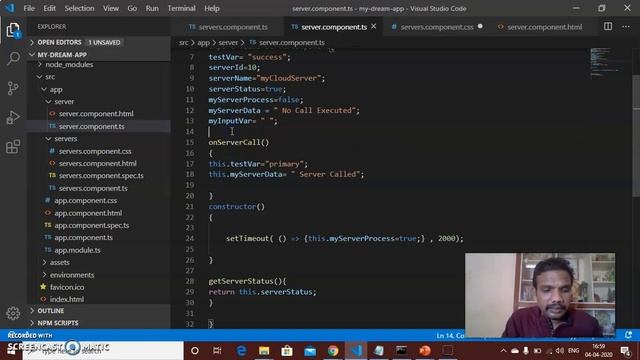The width and height of the screenshot is (640, 360).
Task: Click the Visual Studio Code logo icon
Action: tap(9, 8)
